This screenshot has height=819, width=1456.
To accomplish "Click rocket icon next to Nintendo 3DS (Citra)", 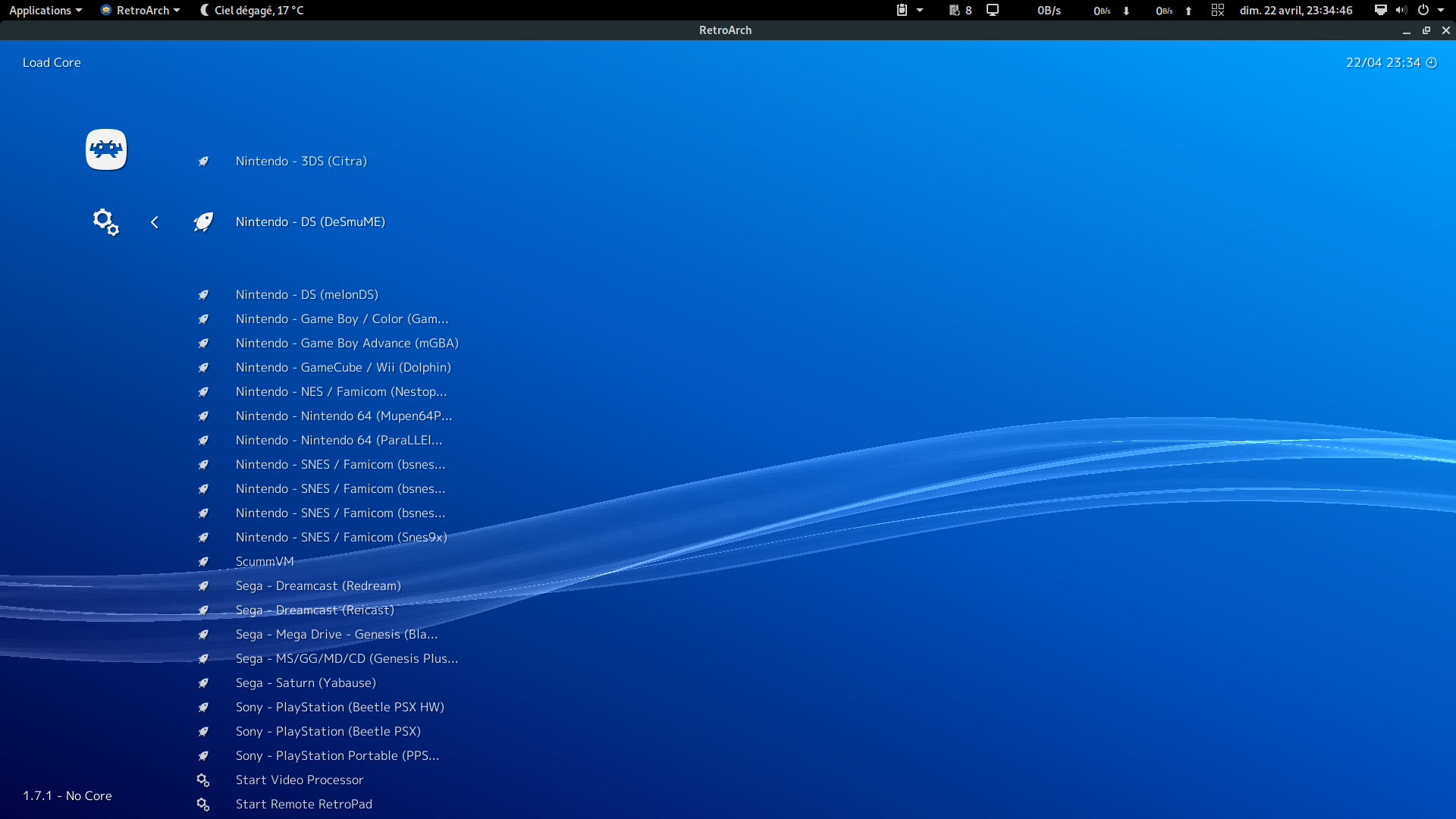I will point(203,162).
